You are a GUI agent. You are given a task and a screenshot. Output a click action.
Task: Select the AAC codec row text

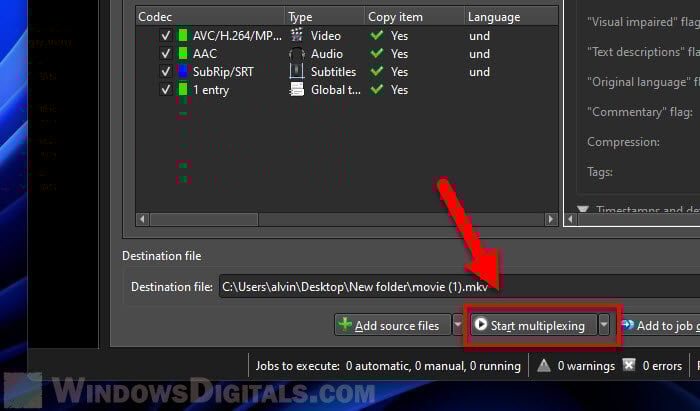[x=204, y=54]
